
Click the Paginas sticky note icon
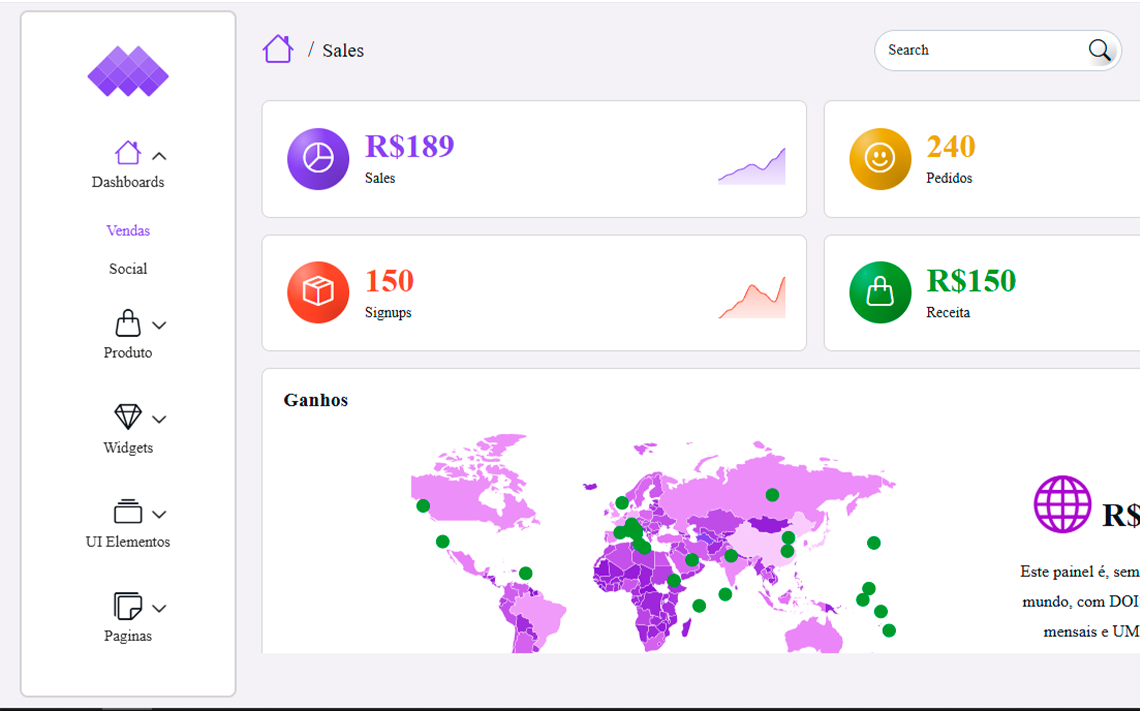[128, 605]
